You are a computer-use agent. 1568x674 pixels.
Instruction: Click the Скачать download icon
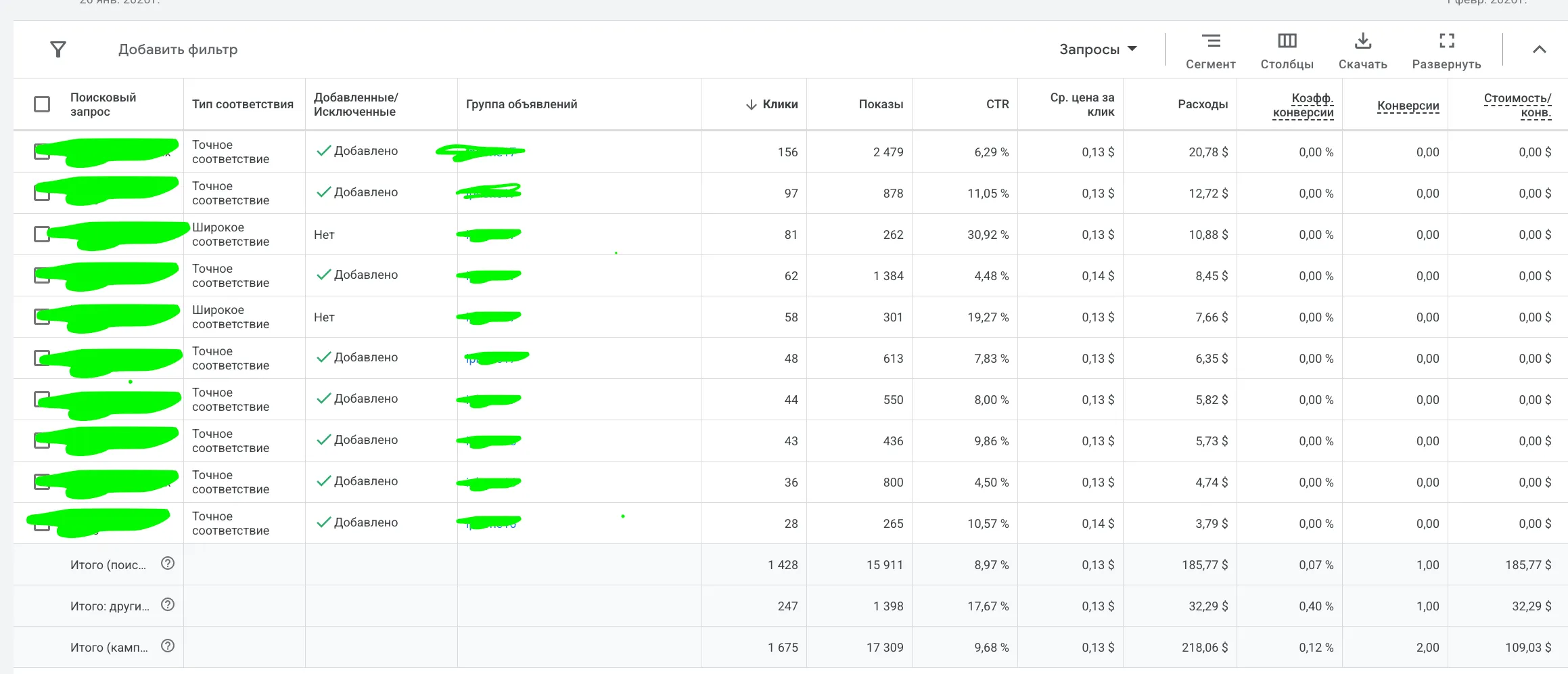(x=1362, y=41)
